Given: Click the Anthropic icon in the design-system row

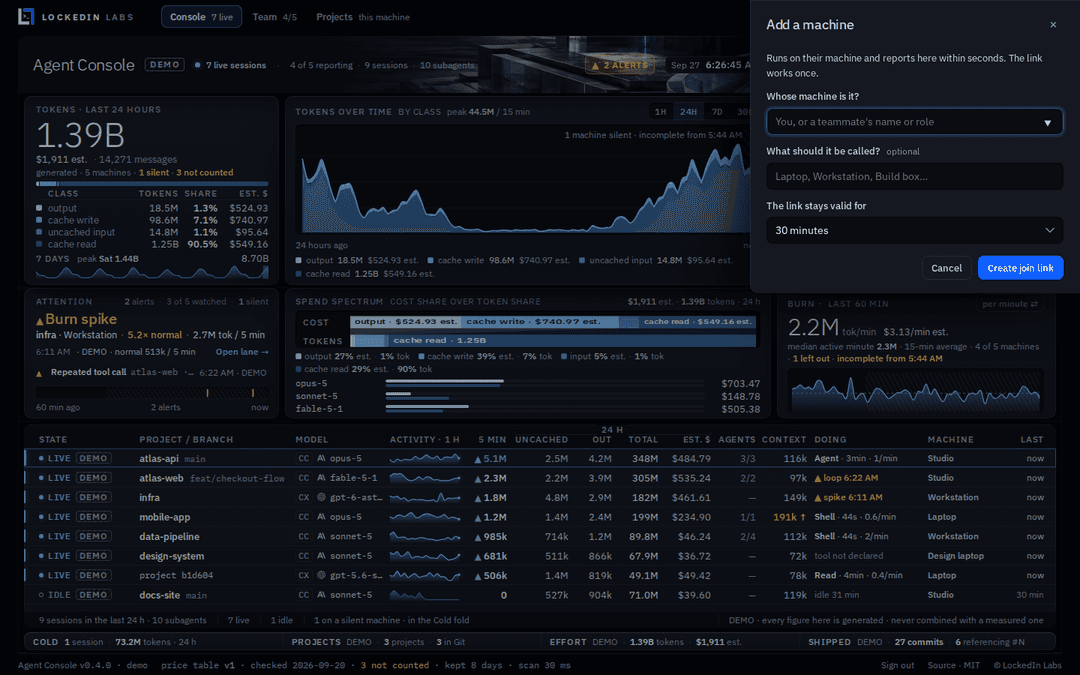Looking at the screenshot, I should [321, 556].
